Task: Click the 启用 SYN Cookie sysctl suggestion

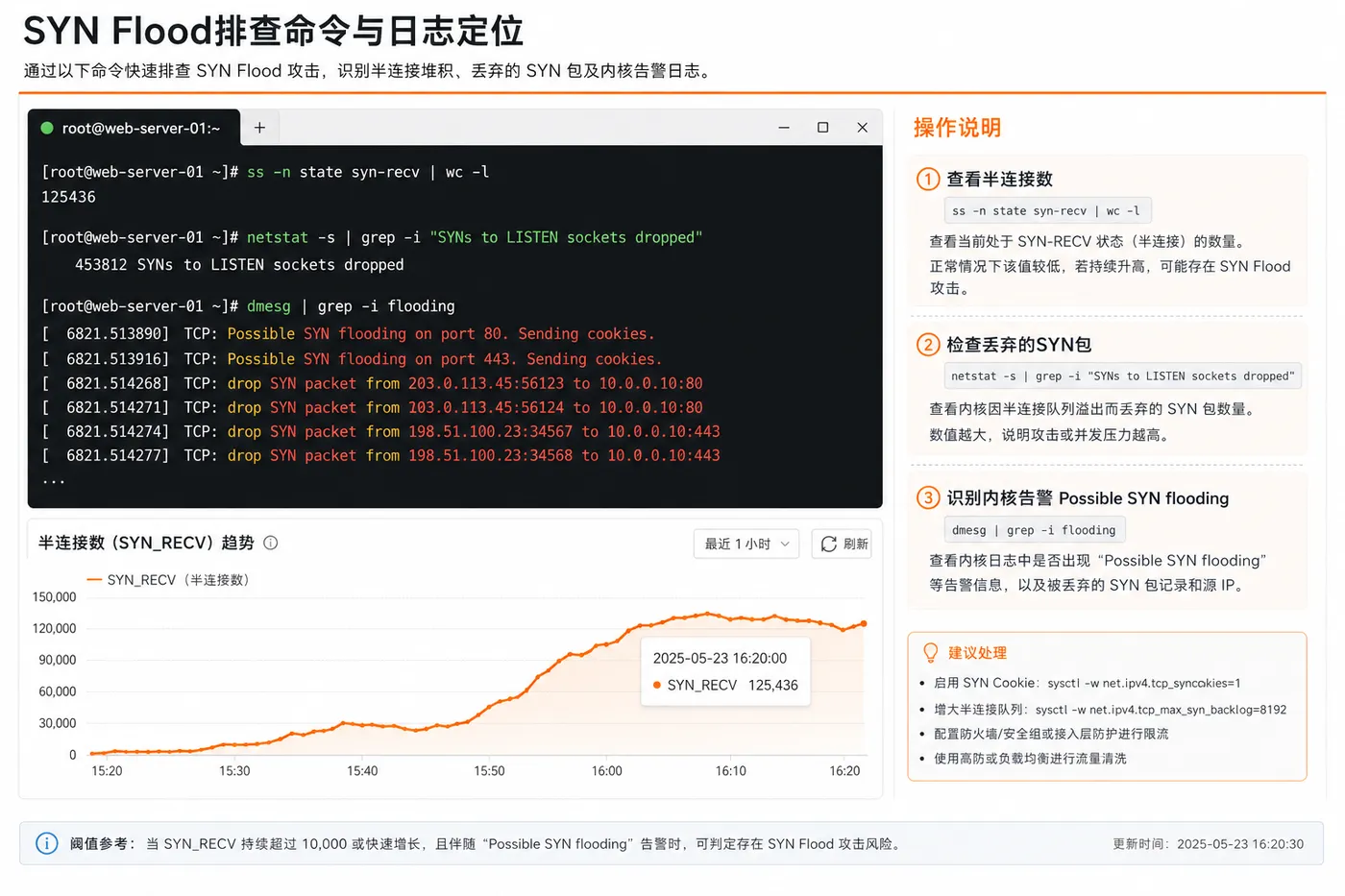Action: coord(1087,683)
